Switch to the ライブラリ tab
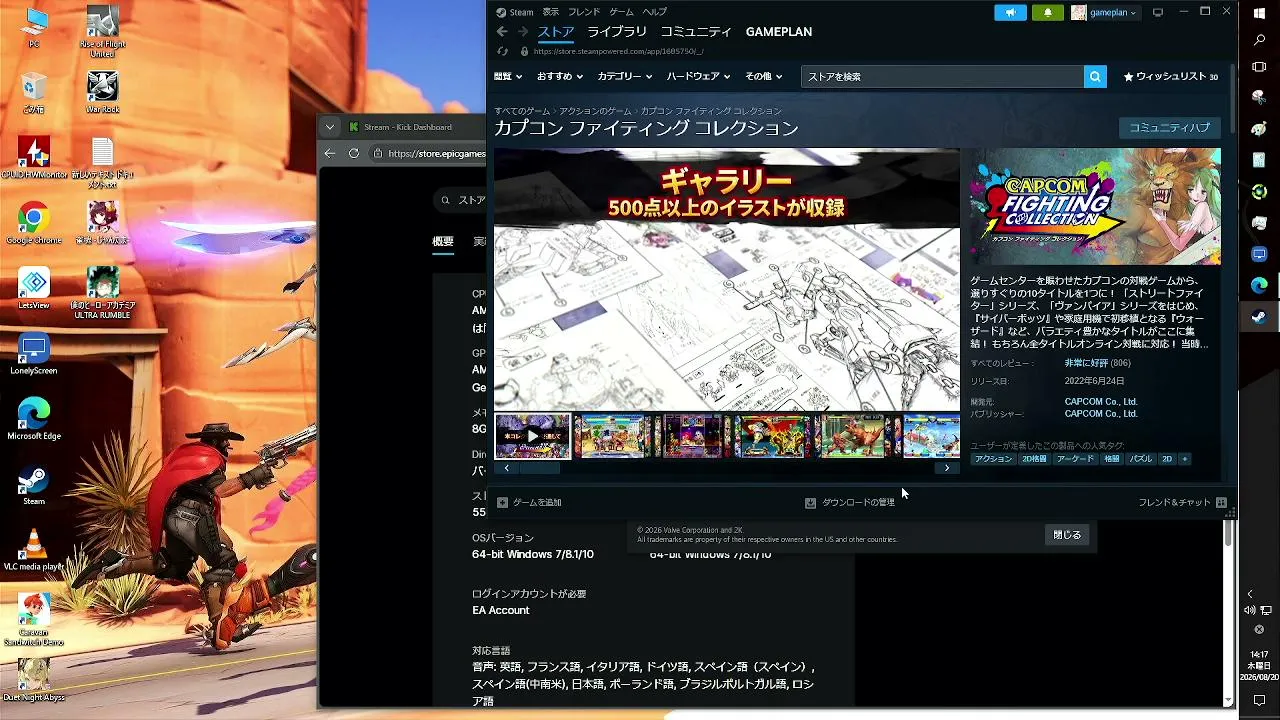Image resolution: width=1280 pixels, height=720 pixels. (617, 32)
